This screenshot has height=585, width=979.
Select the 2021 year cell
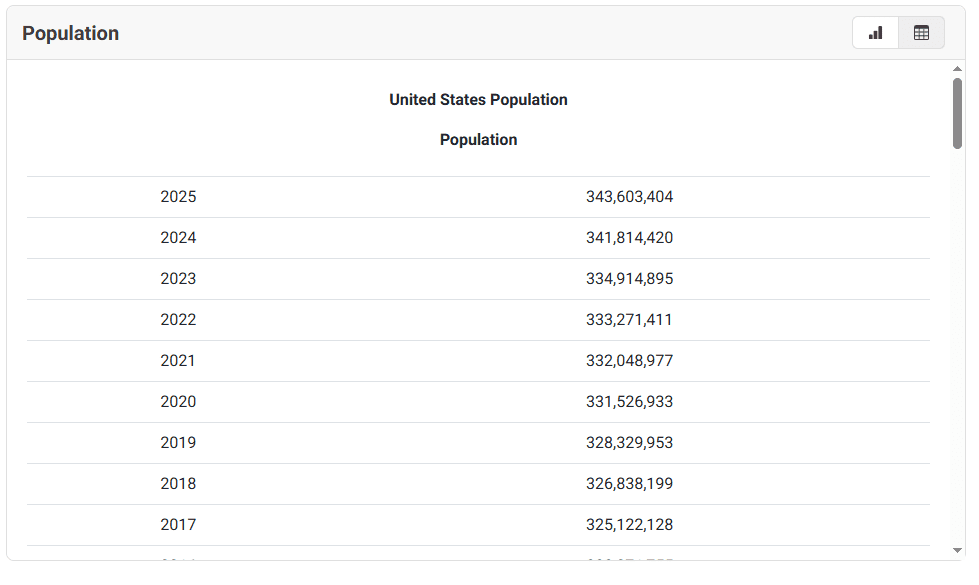click(x=177, y=361)
